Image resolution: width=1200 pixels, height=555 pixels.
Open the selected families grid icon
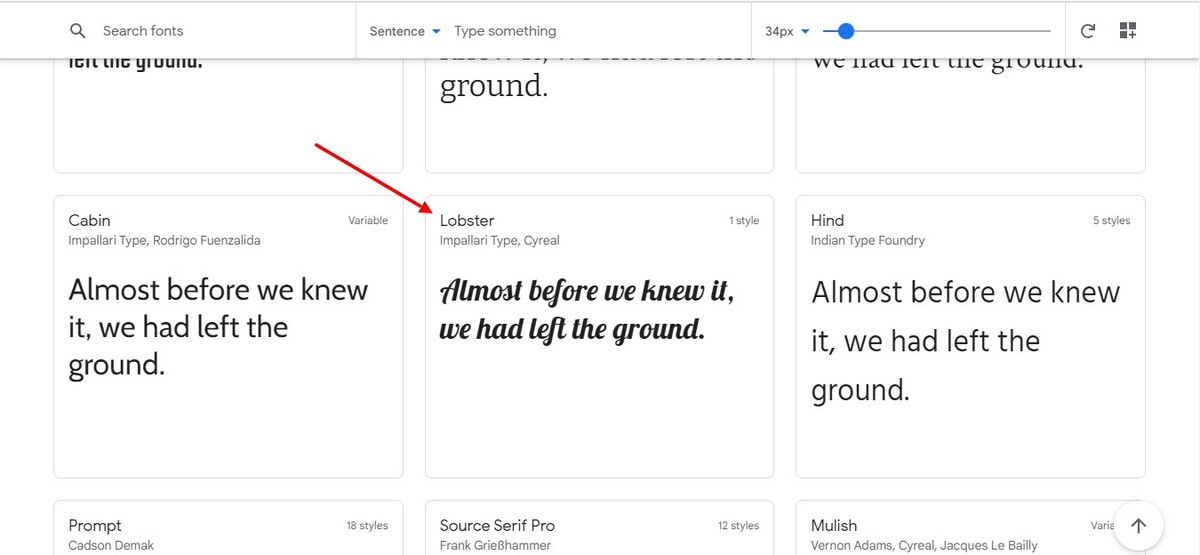1128,31
